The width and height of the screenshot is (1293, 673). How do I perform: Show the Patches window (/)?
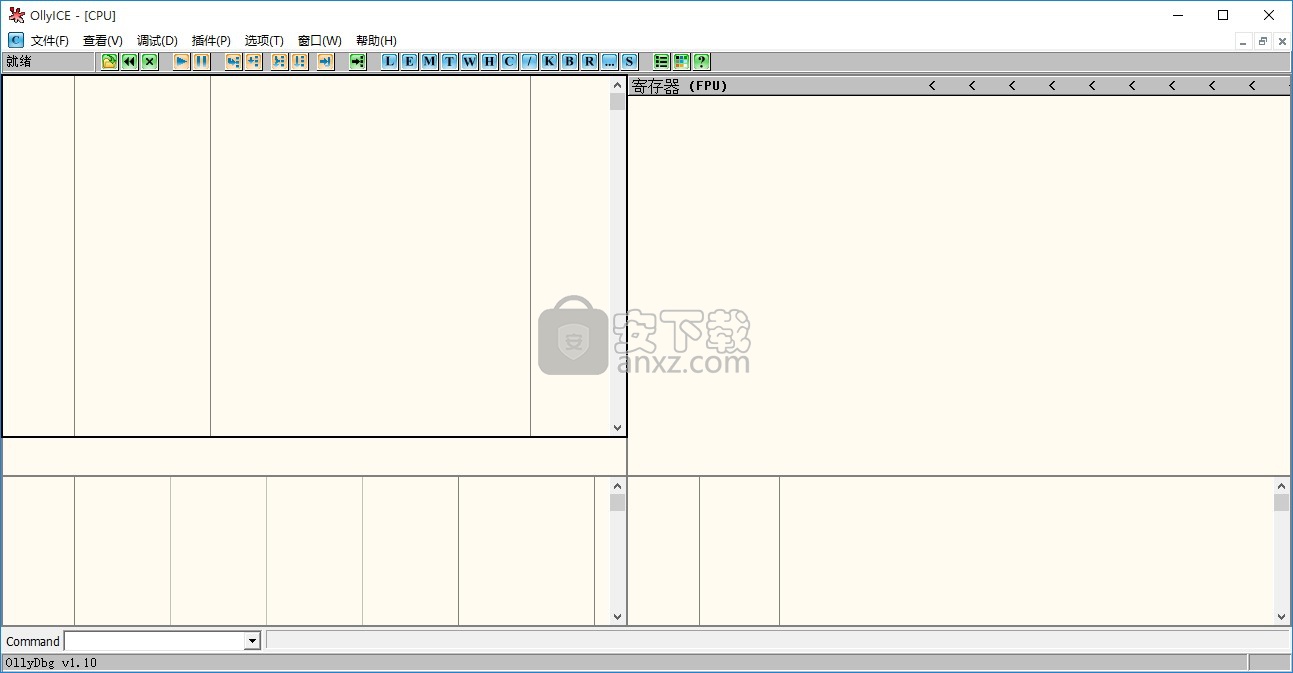530,62
